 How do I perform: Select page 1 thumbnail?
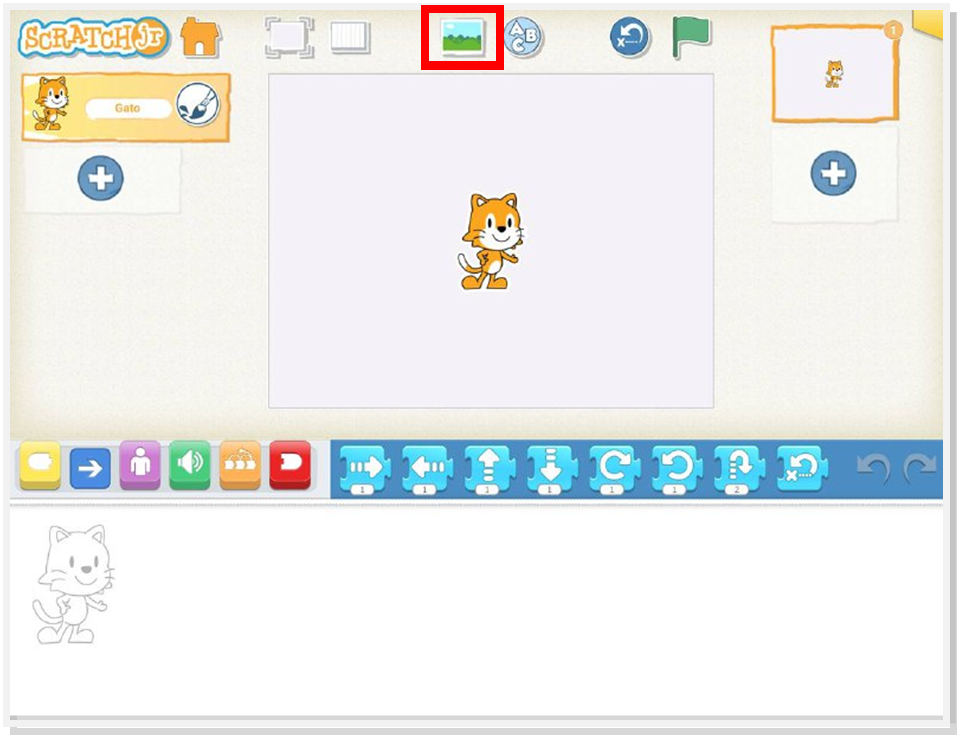coord(834,72)
